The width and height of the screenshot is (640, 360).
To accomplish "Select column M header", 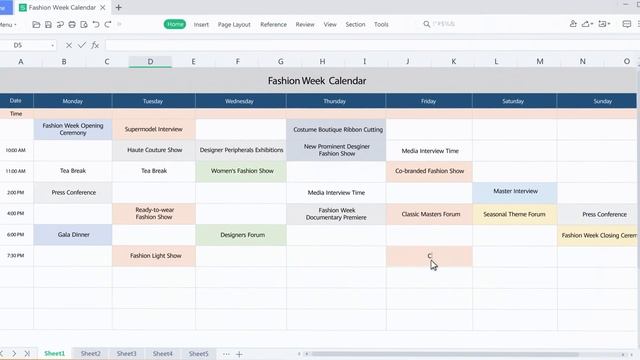I will [540, 62].
